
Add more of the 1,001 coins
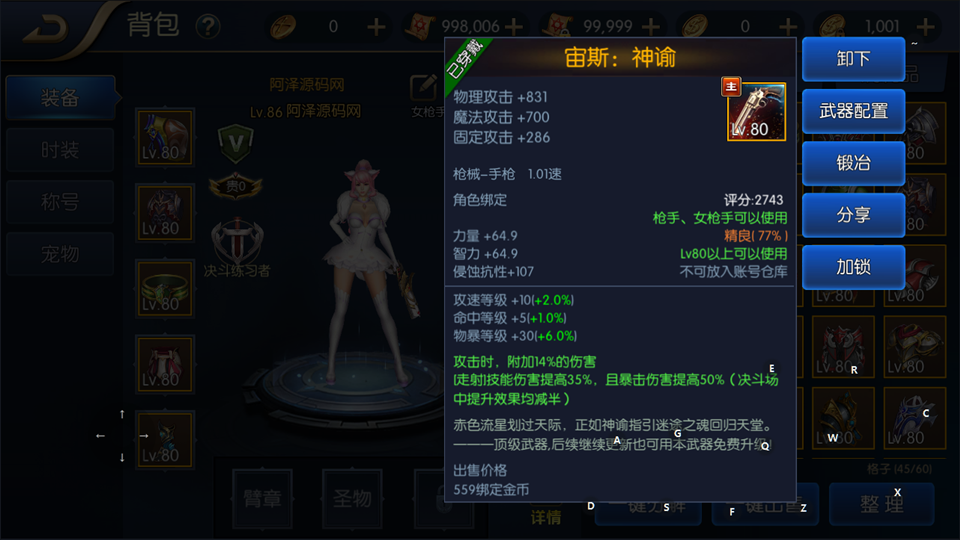point(925,26)
